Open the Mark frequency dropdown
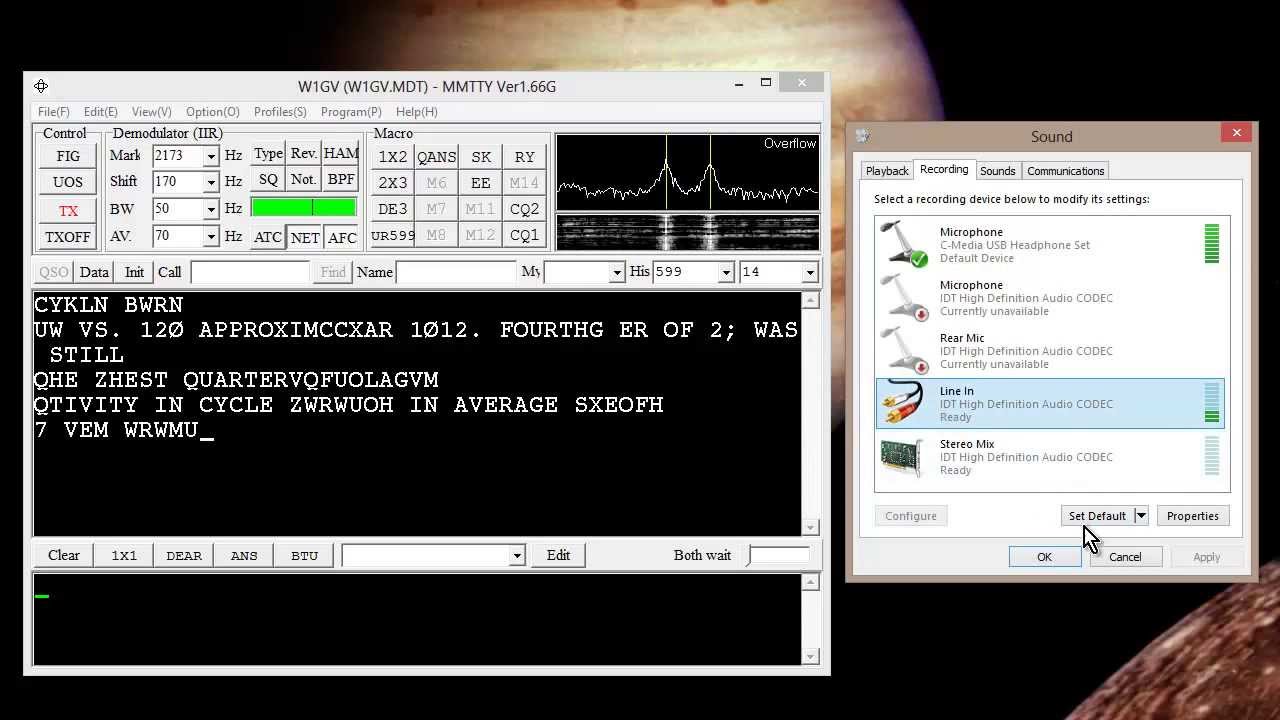 pyautogui.click(x=210, y=156)
